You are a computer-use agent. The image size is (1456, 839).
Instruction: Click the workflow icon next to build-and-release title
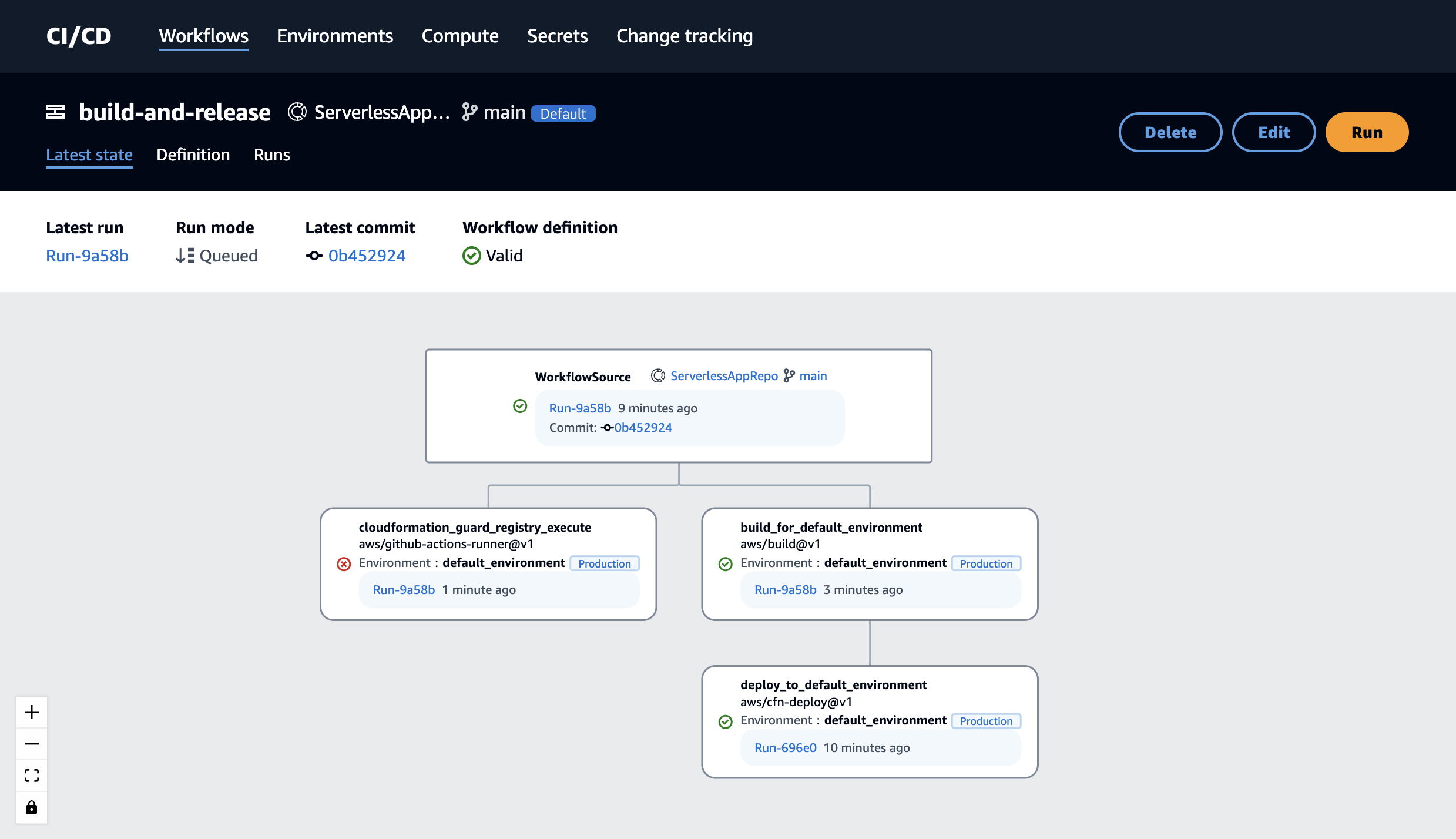tap(56, 111)
